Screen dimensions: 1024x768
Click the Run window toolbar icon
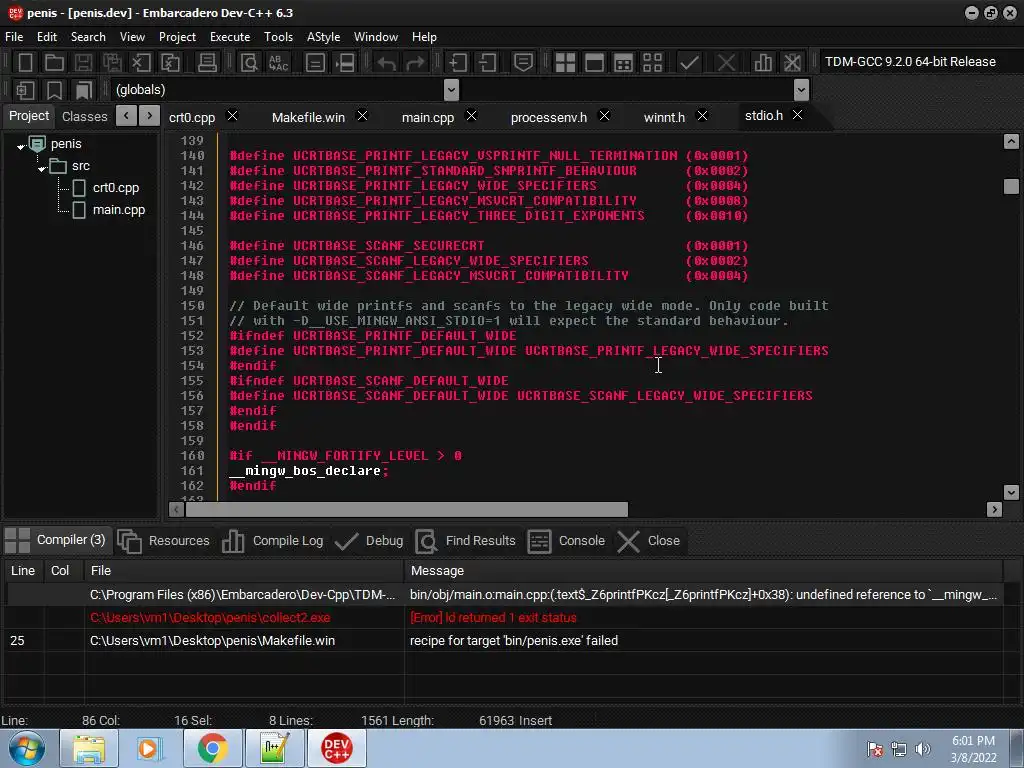coord(594,63)
